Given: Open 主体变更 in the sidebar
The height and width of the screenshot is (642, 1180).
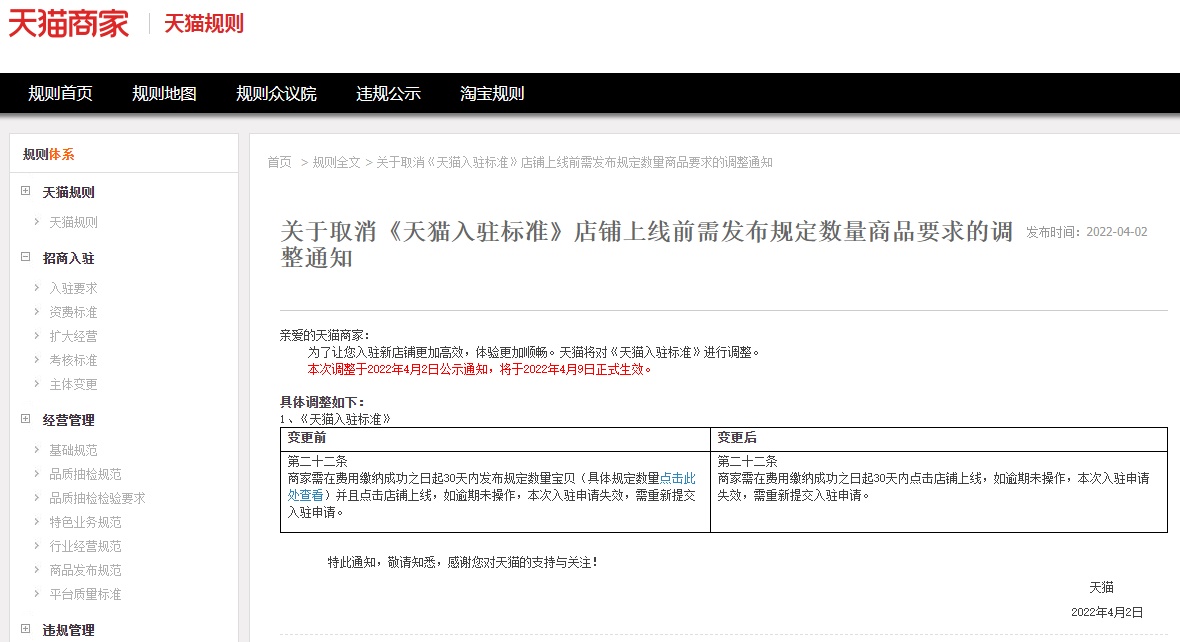Looking at the screenshot, I should [x=73, y=385].
